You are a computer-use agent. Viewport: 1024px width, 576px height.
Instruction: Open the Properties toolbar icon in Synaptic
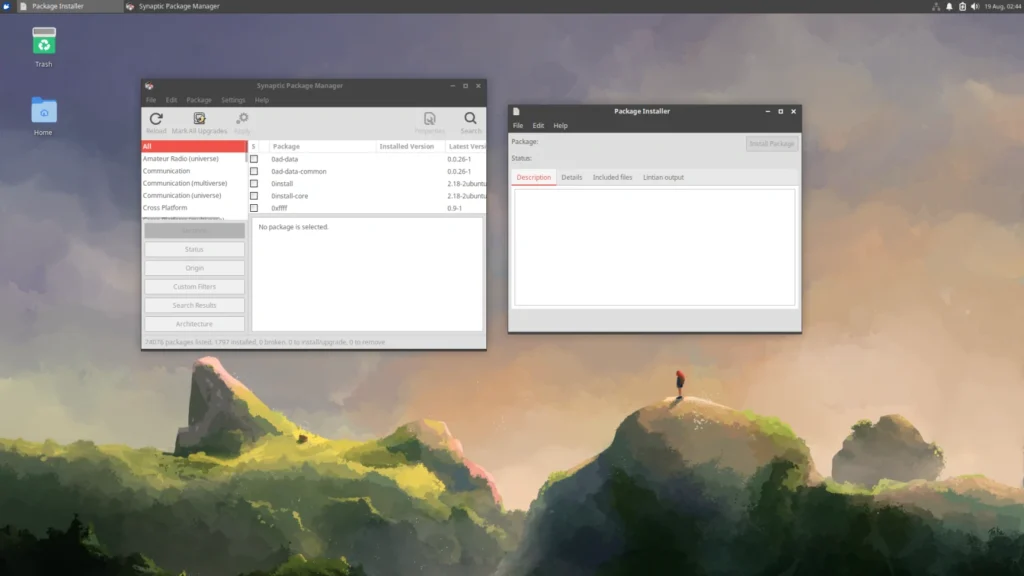430,118
